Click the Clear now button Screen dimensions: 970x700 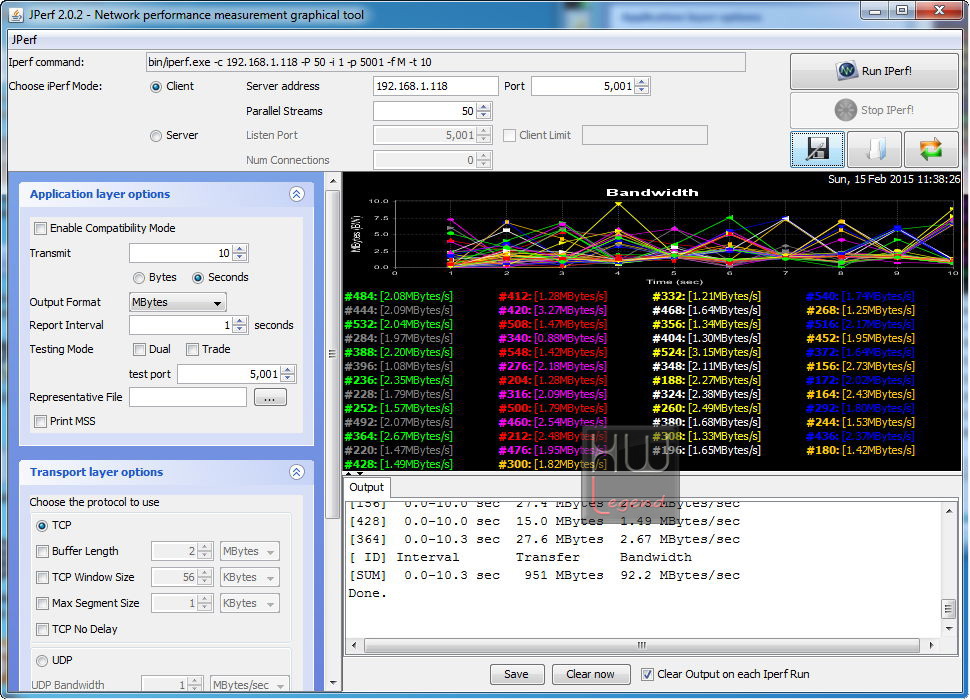tap(591, 674)
